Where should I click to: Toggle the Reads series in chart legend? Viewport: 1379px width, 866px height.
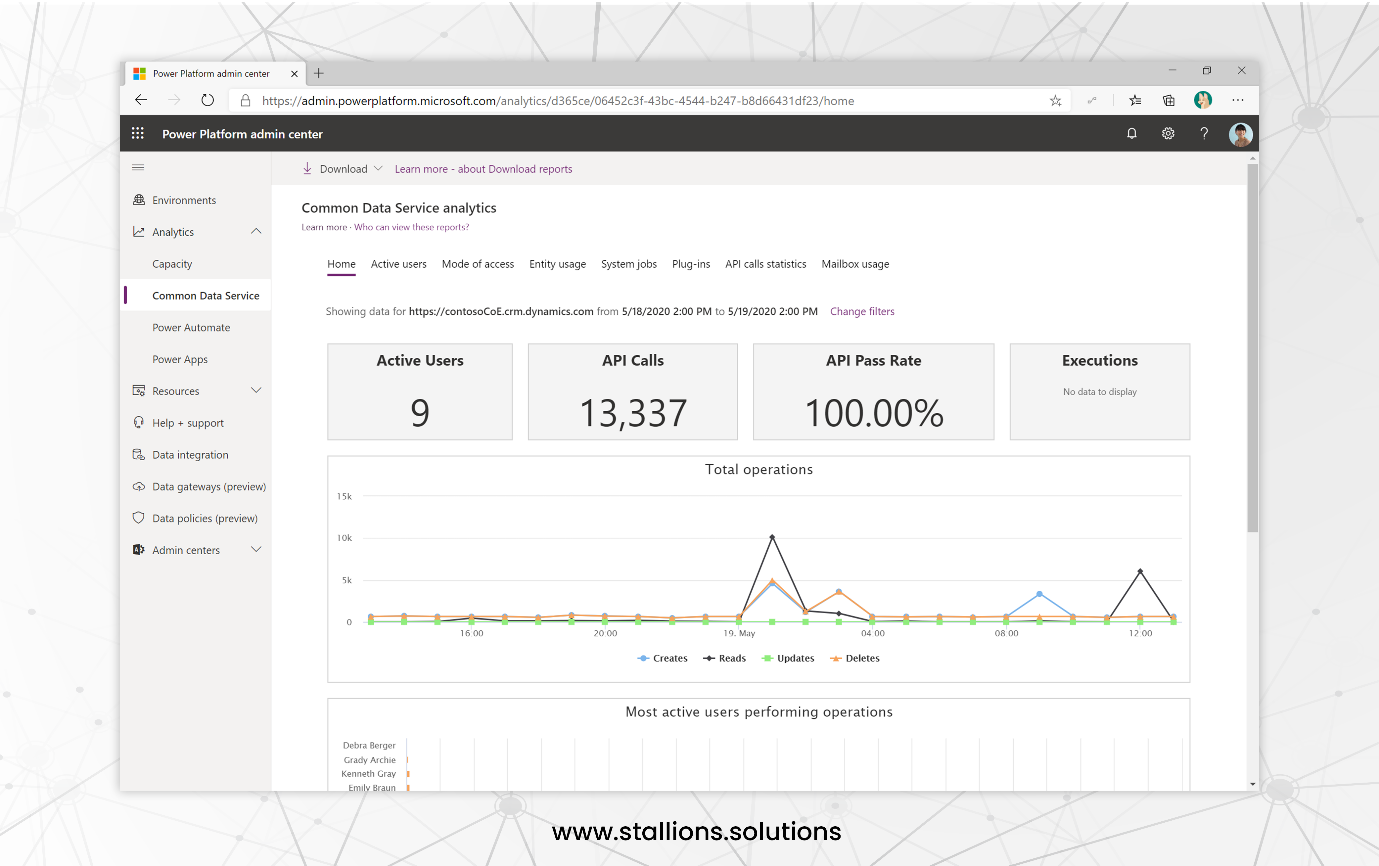point(725,658)
